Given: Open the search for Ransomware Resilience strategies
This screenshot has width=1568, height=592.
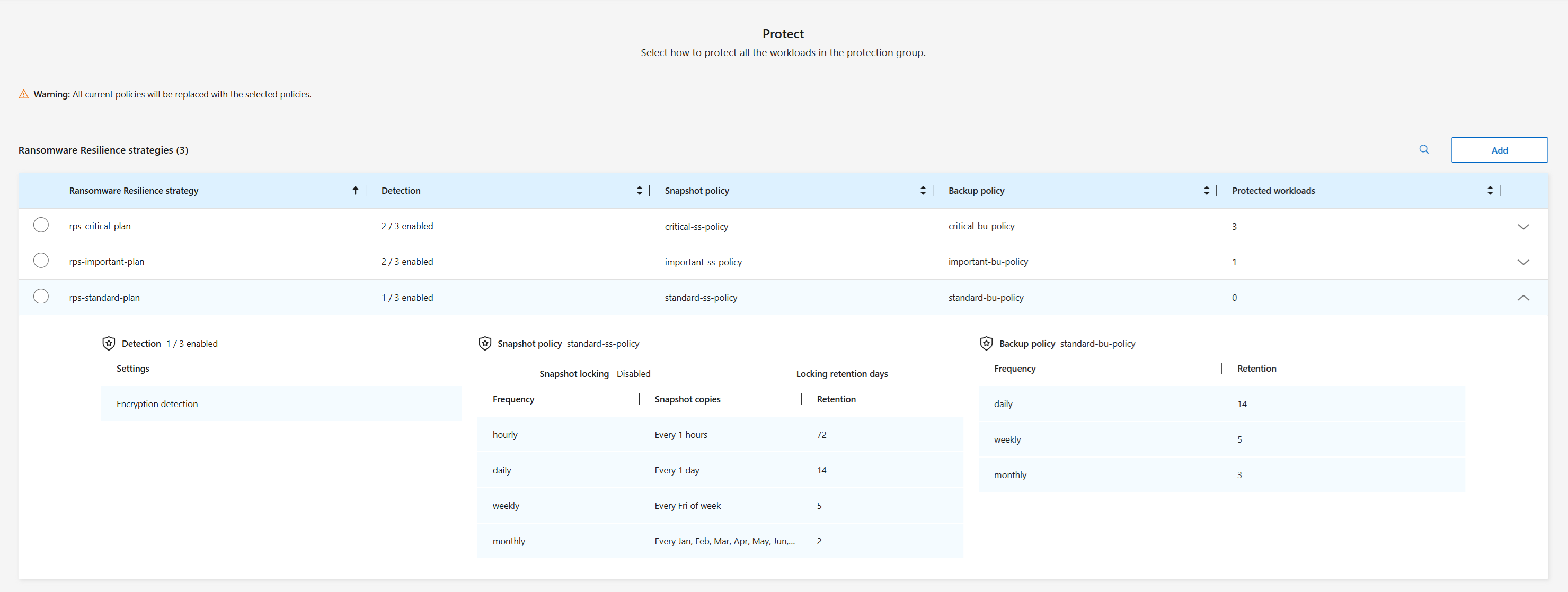Looking at the screenshot, I should pos(1424,149).
